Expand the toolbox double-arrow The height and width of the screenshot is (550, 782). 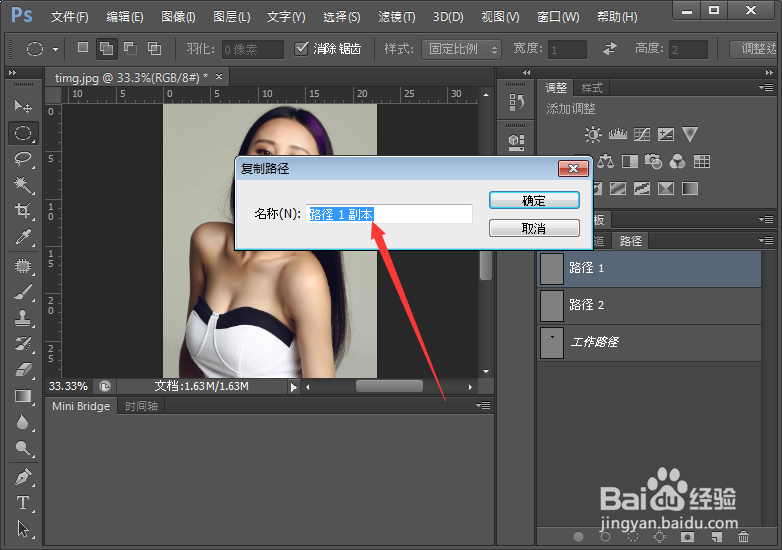[x=12, y=72]
